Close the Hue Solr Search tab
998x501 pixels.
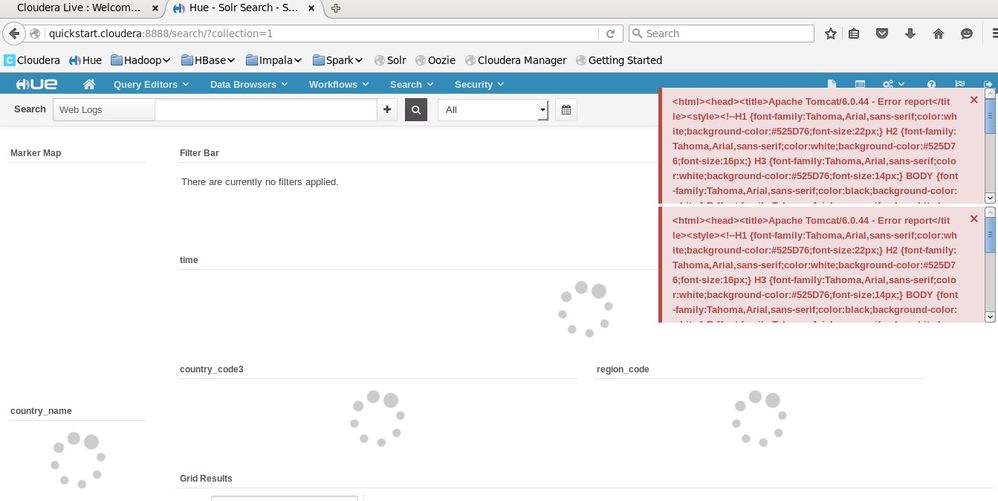pyautogui.click(x=312, y=8)
